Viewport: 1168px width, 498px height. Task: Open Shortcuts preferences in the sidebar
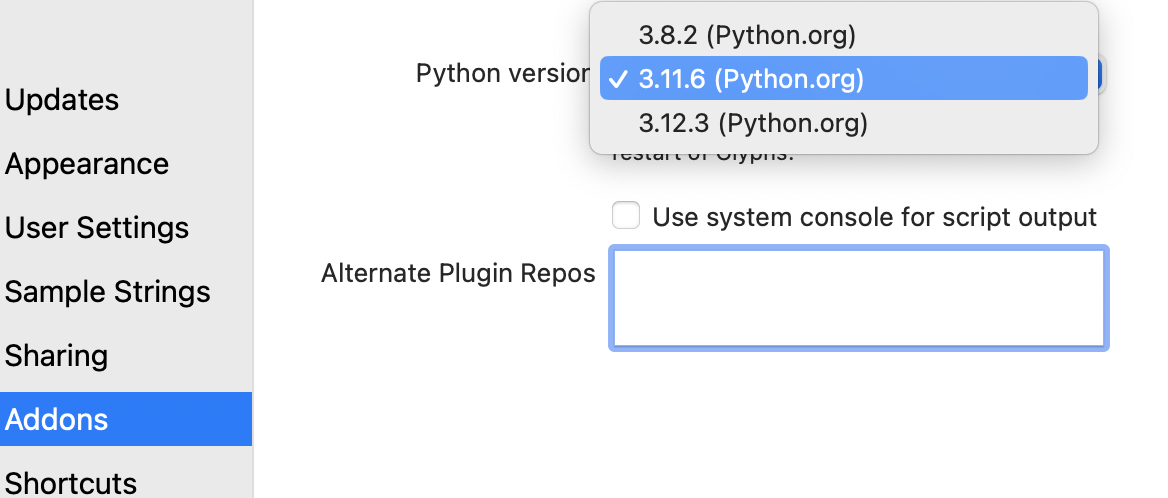click(71, 482)
